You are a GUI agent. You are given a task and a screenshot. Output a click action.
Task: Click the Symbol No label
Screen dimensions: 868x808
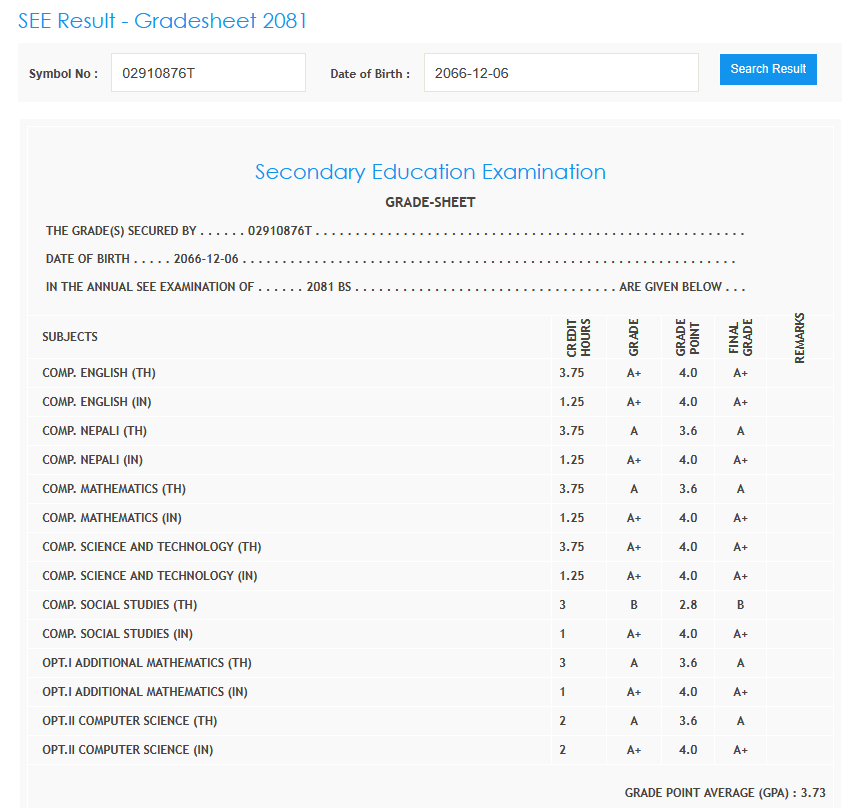click(63, 74)
